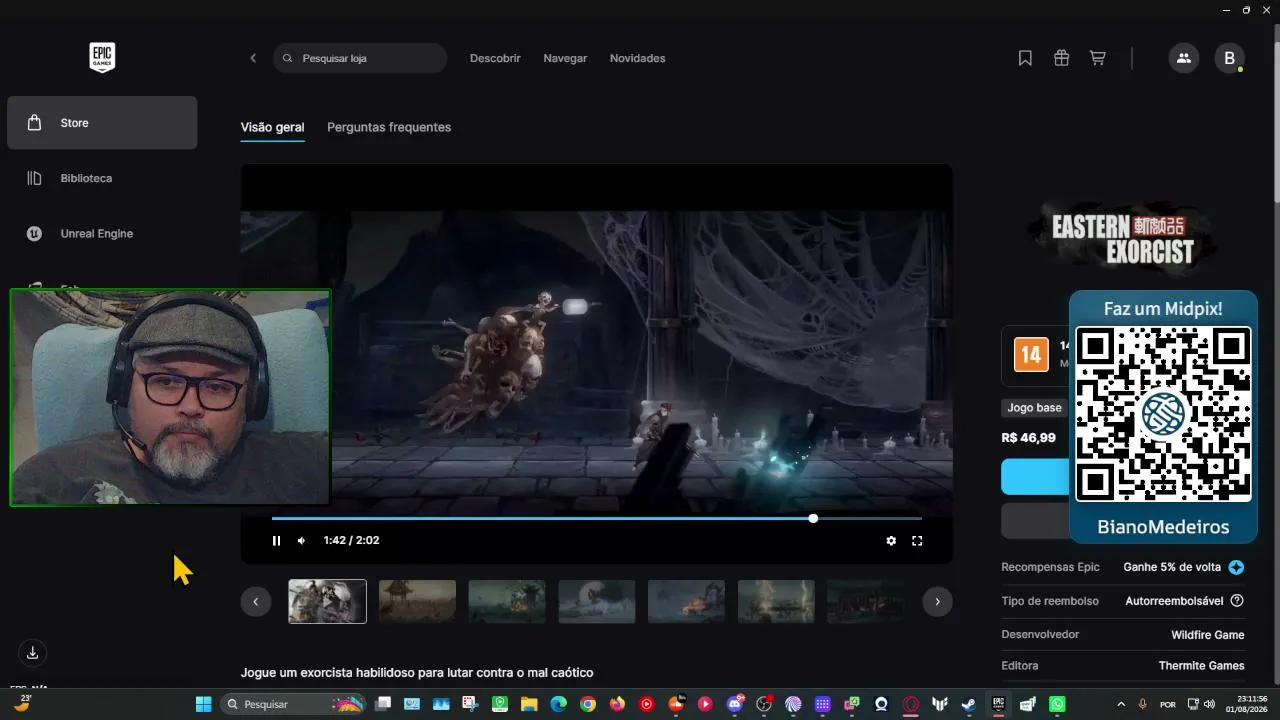This screenshot has height=720, width=1280.
Task: Switch to the Perguntas frequentes tab
Action: coord(389,127)
